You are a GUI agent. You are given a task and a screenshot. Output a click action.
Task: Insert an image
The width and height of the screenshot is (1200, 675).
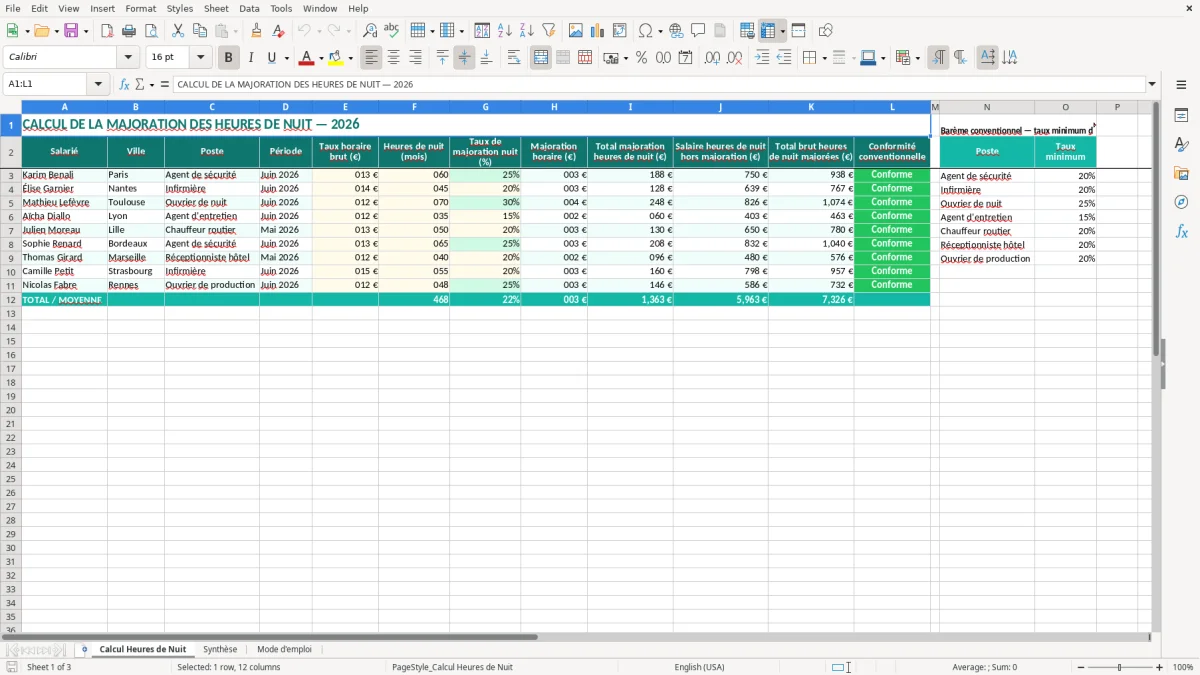click(576, 31)
